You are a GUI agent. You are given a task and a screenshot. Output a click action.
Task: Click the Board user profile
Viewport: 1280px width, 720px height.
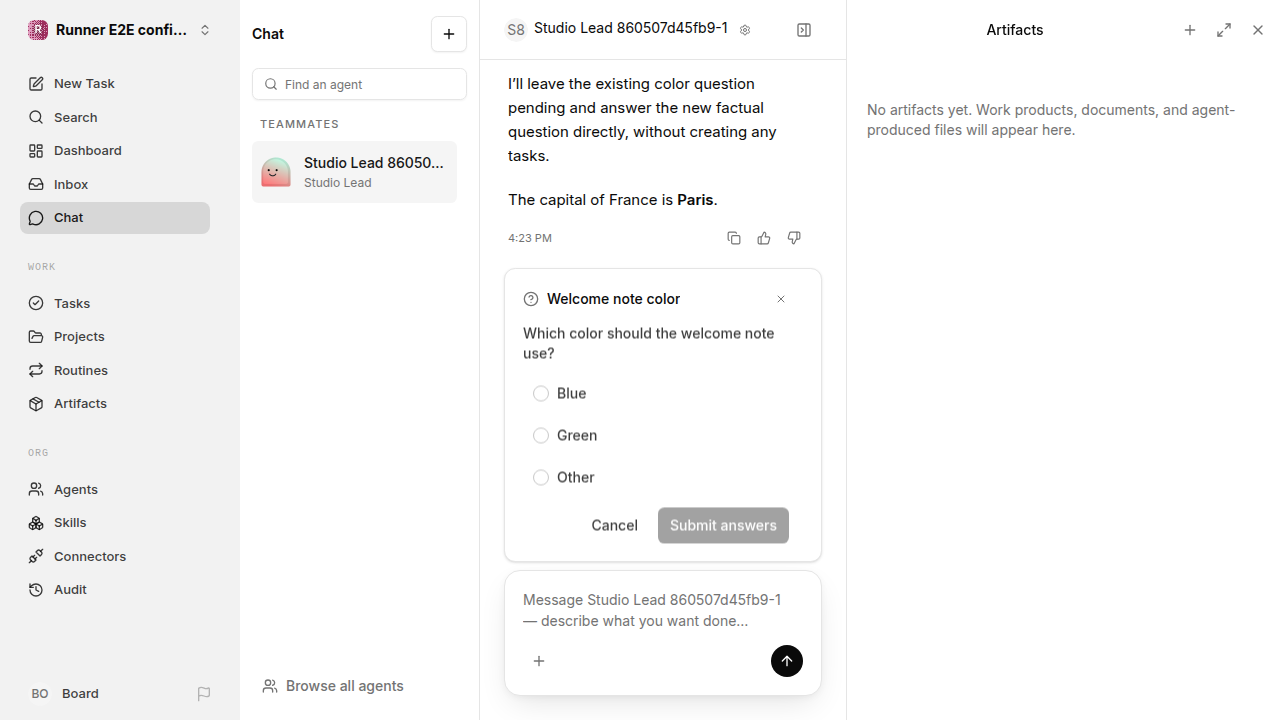point(64,694)
